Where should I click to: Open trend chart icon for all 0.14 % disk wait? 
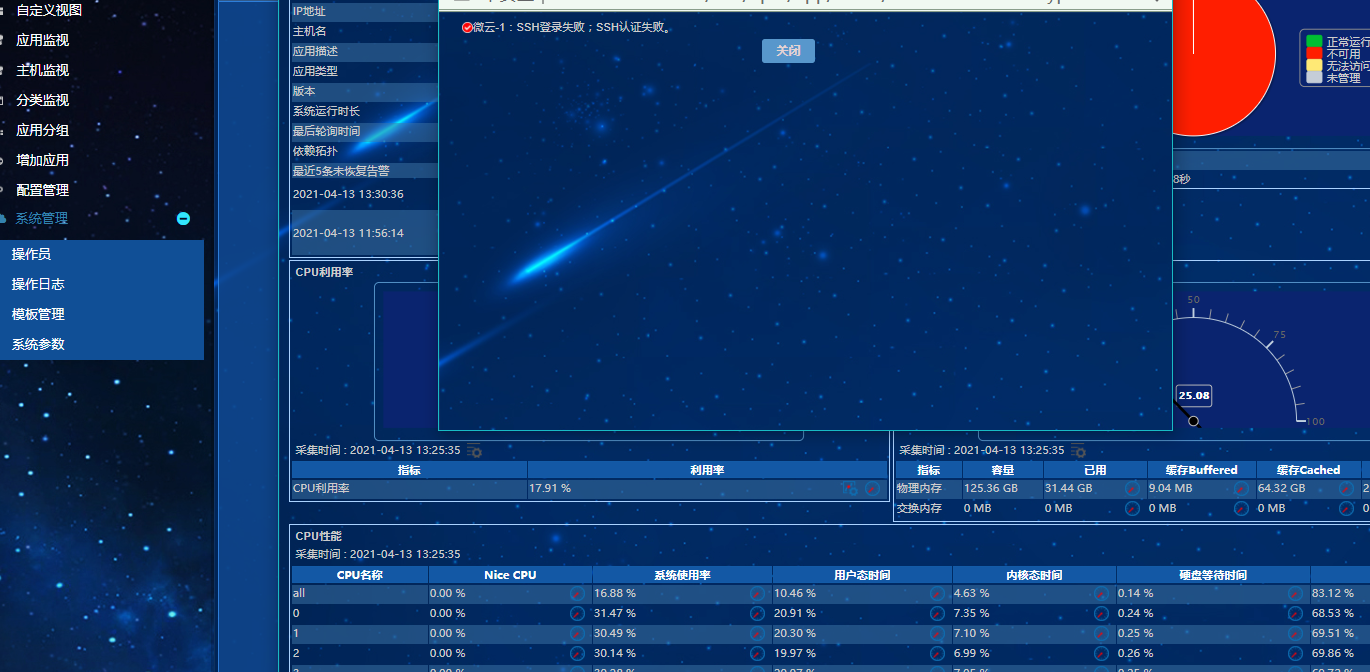tap(1295, 593)
